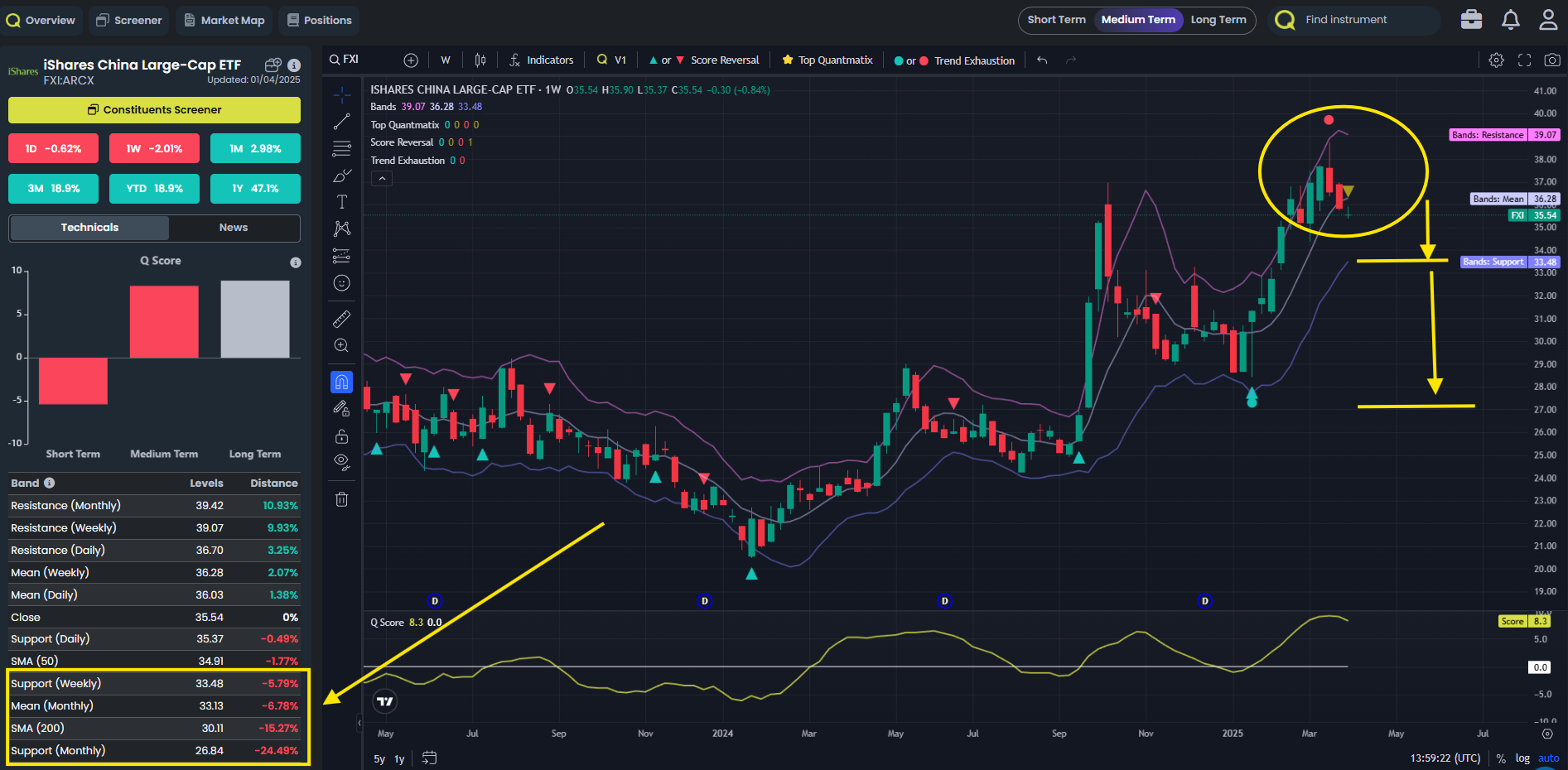
Task: Enter fullscreen chart mode
Action: tap(1524, 60)
